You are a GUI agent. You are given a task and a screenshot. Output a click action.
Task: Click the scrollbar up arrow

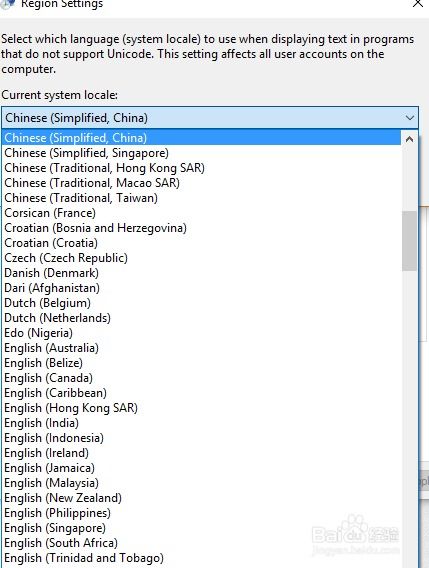pos(409,139)
